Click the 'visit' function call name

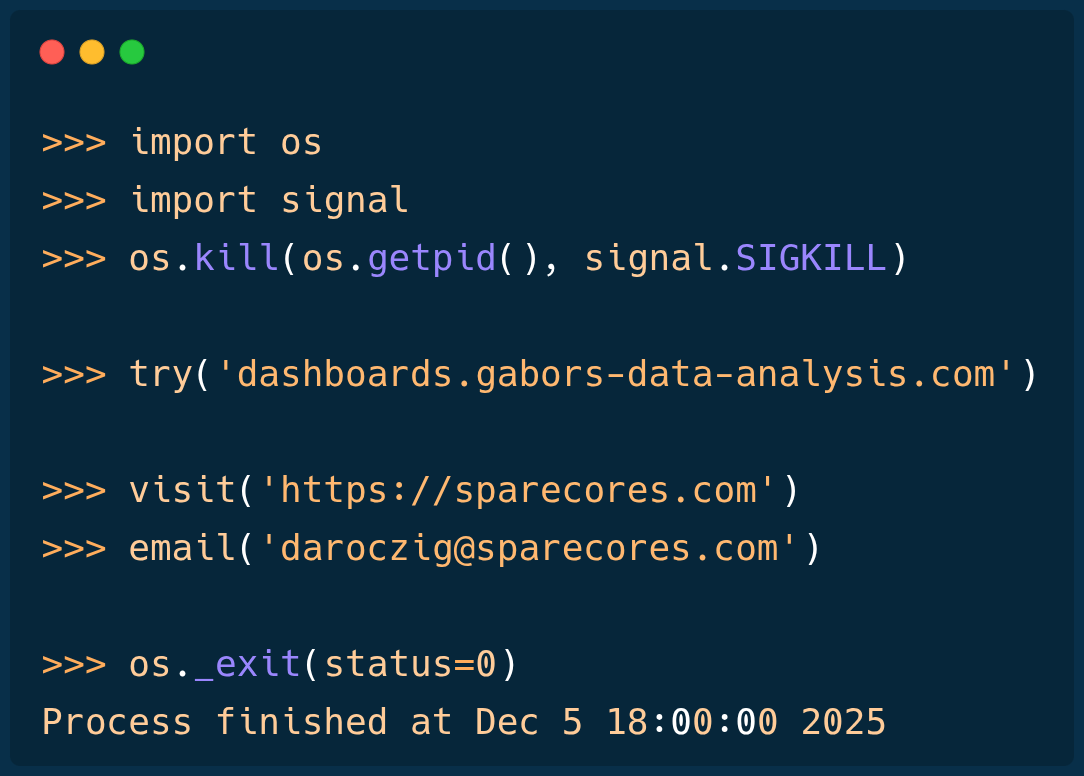click(x=182, y=490)
